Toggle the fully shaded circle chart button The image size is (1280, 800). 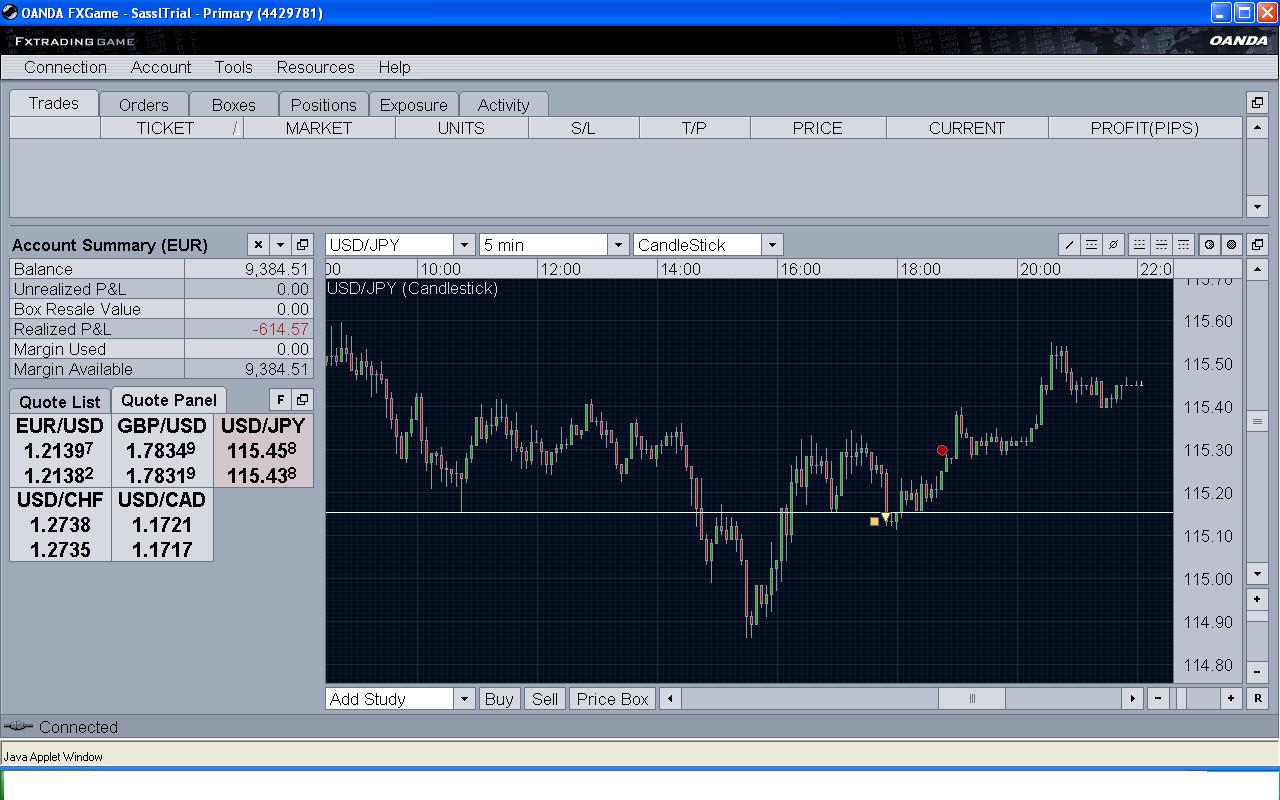pos(1231,245)
